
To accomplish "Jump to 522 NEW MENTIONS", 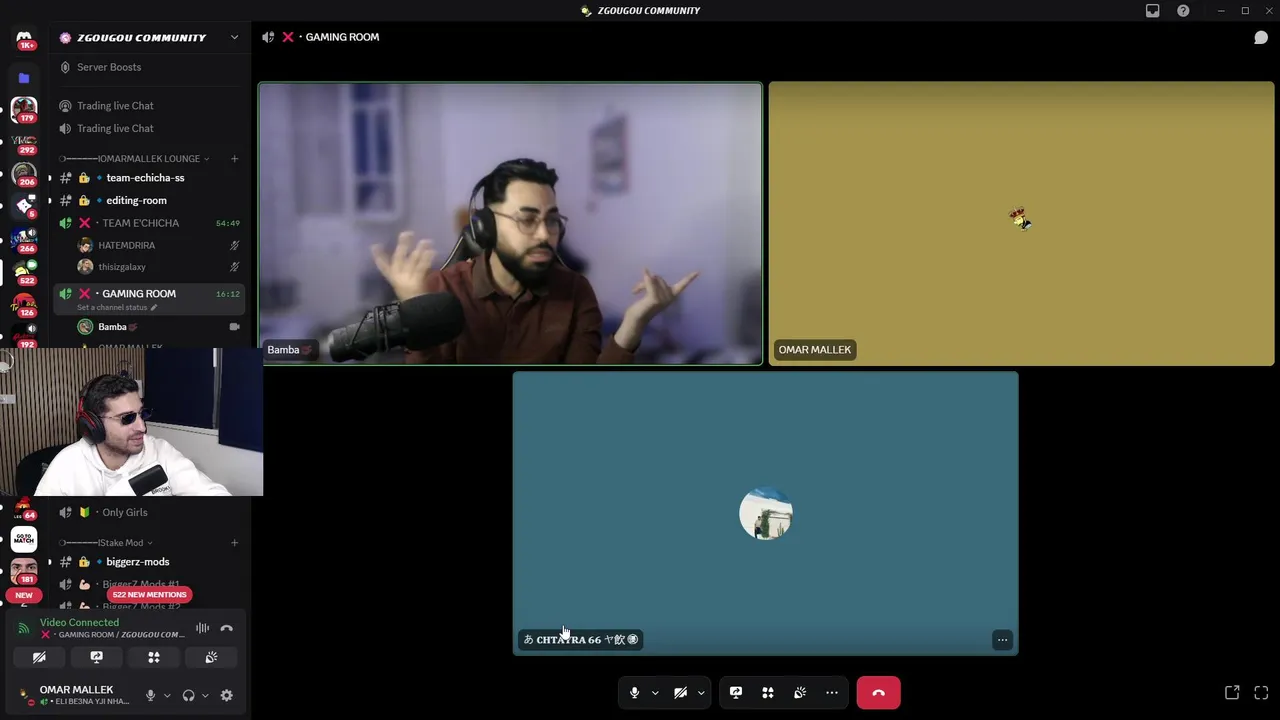I will pyautogui.click(x=149, y=594).
